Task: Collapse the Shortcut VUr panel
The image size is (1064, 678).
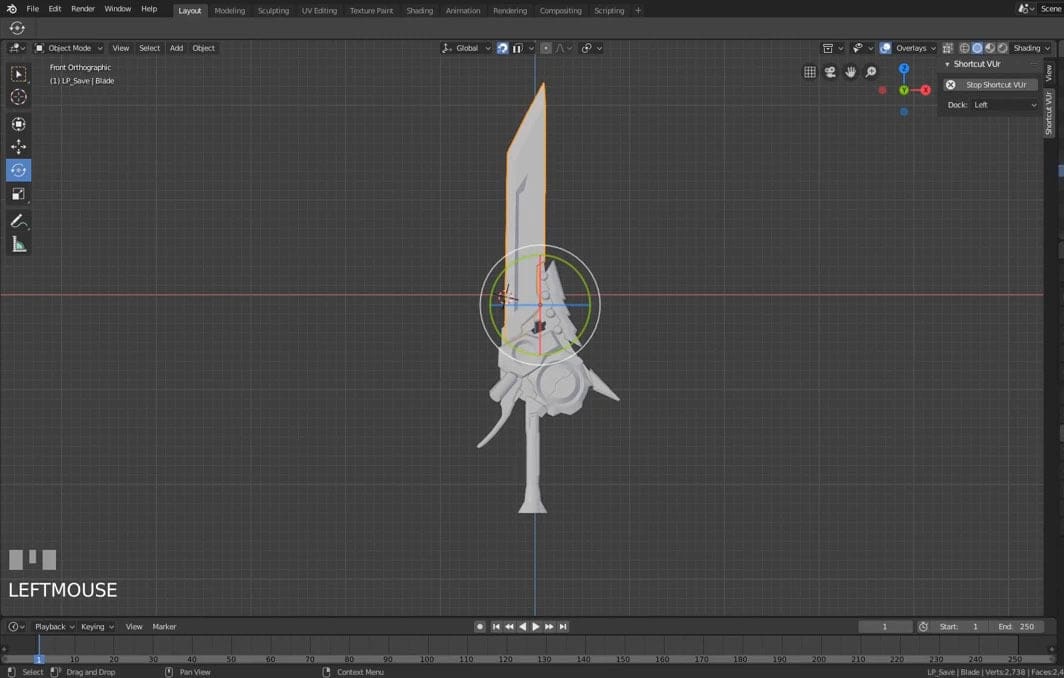Action: (948, 64)
